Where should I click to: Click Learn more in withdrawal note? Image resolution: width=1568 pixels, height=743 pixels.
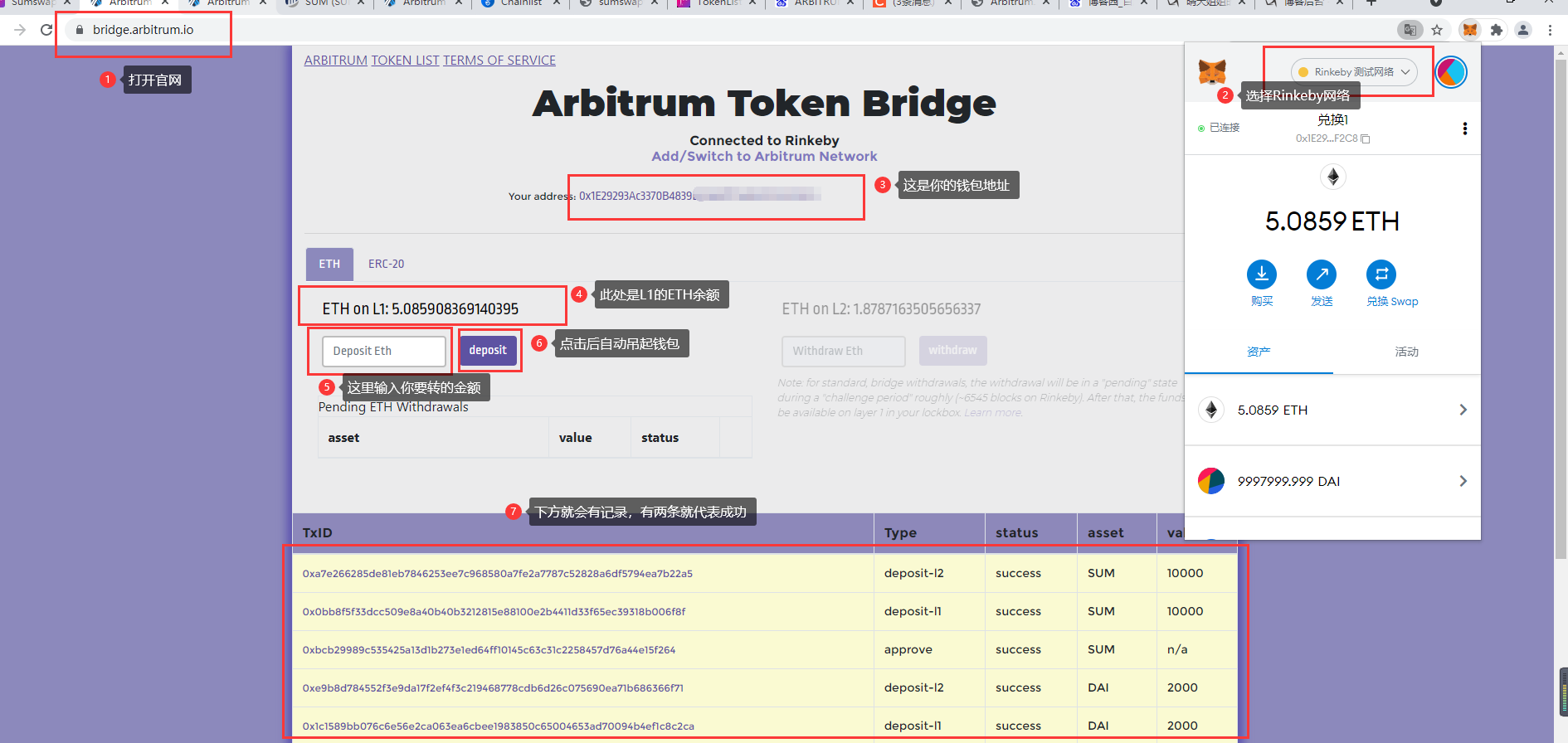tap(992, 413)
